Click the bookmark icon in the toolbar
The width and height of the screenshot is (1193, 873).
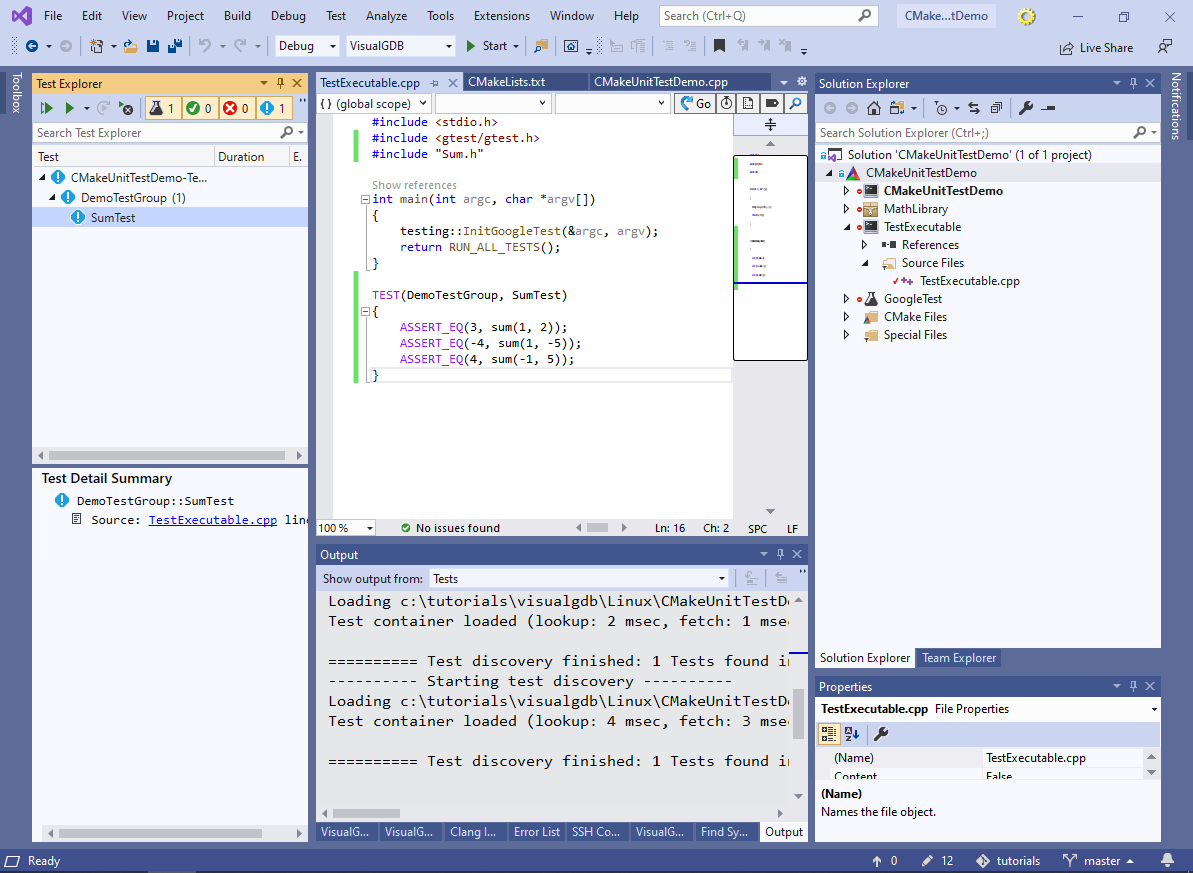(x=719, y=46)
